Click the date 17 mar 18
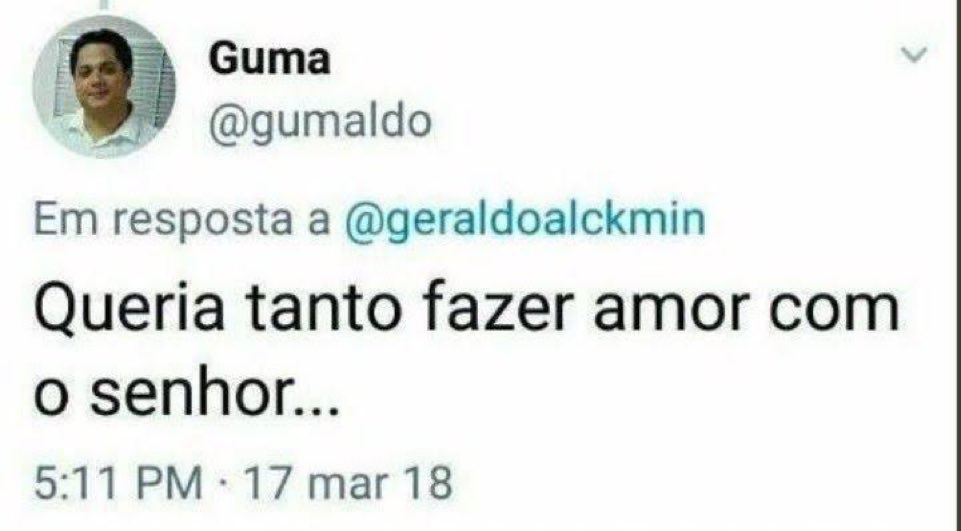The image size is (961, 531). coord(348,482)
